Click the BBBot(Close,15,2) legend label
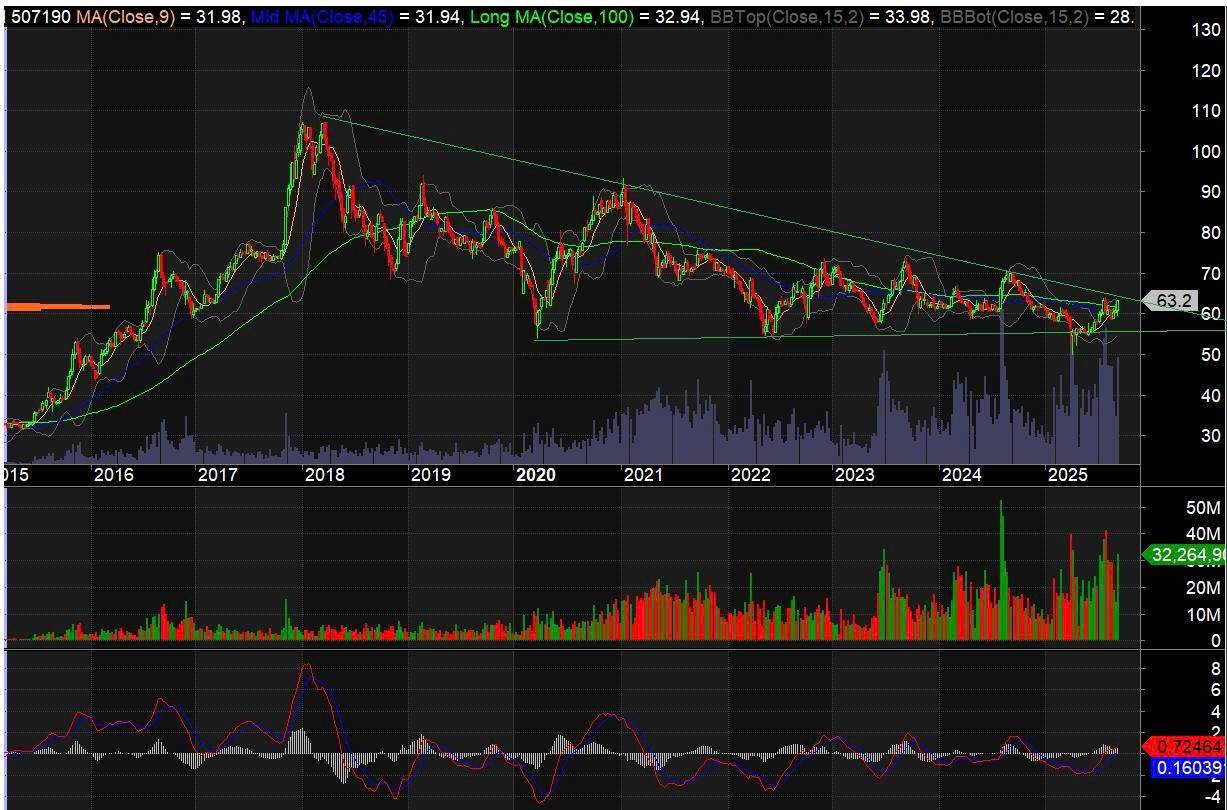 tap(1014, 17)
